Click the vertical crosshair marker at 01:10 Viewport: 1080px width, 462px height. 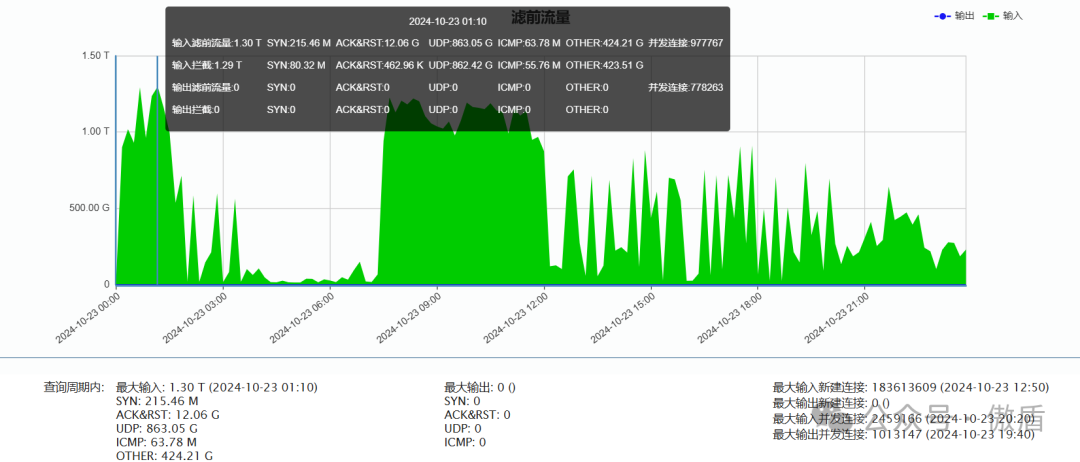click(157, 169)
